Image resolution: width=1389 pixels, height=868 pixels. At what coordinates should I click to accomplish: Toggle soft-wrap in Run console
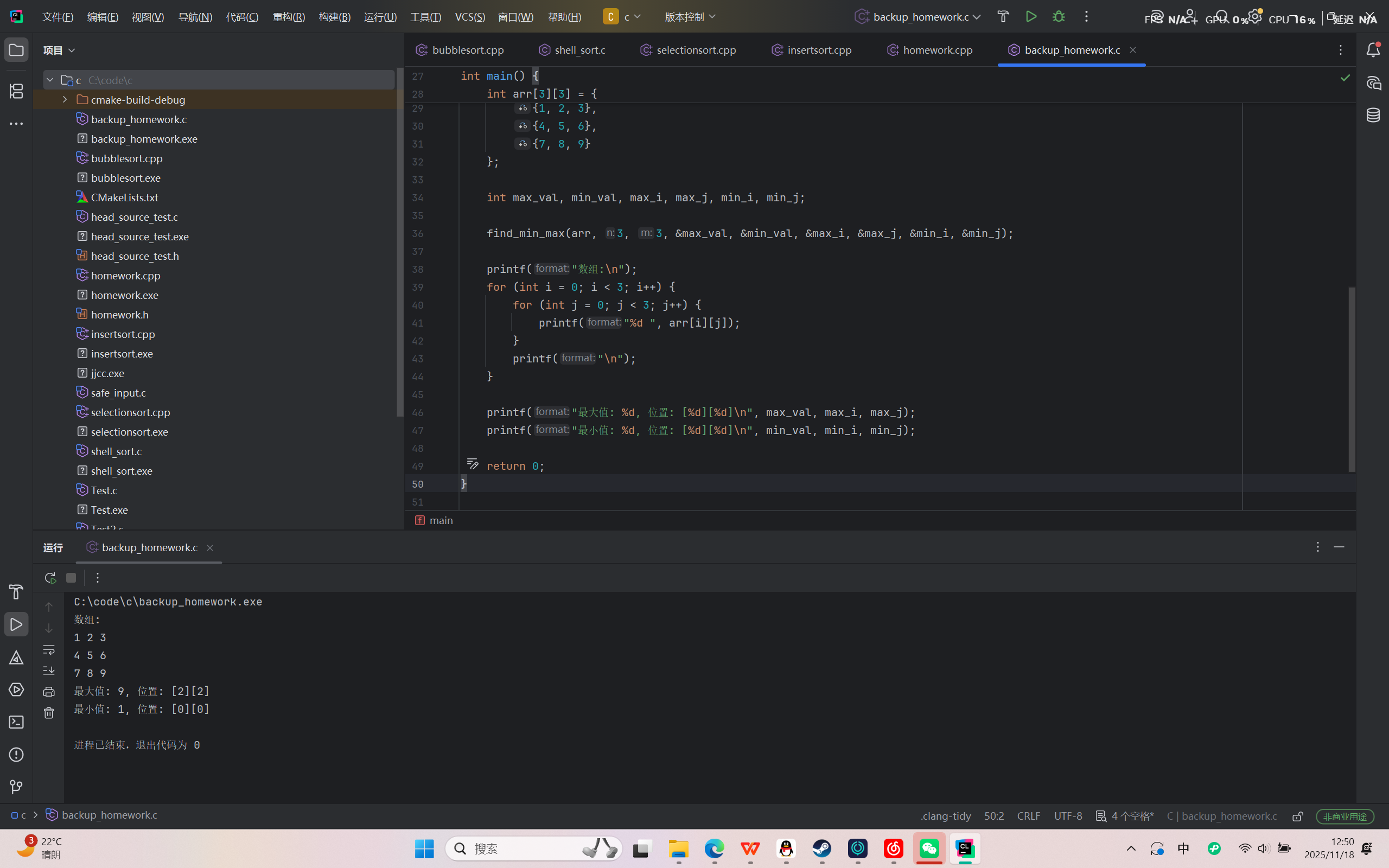coord(49,649)
